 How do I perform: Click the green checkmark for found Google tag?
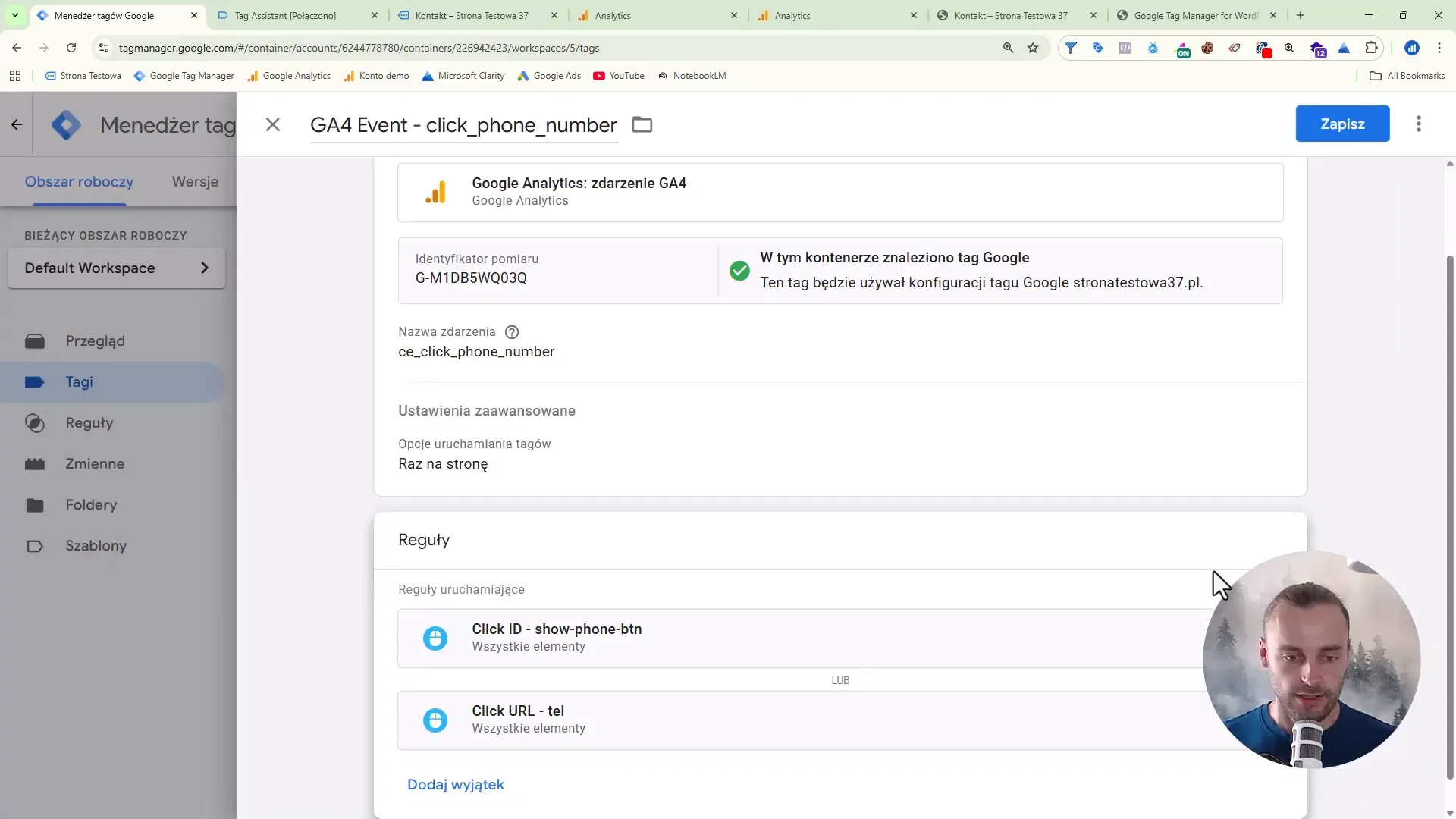pyautogui.click(x=739, y=270)
